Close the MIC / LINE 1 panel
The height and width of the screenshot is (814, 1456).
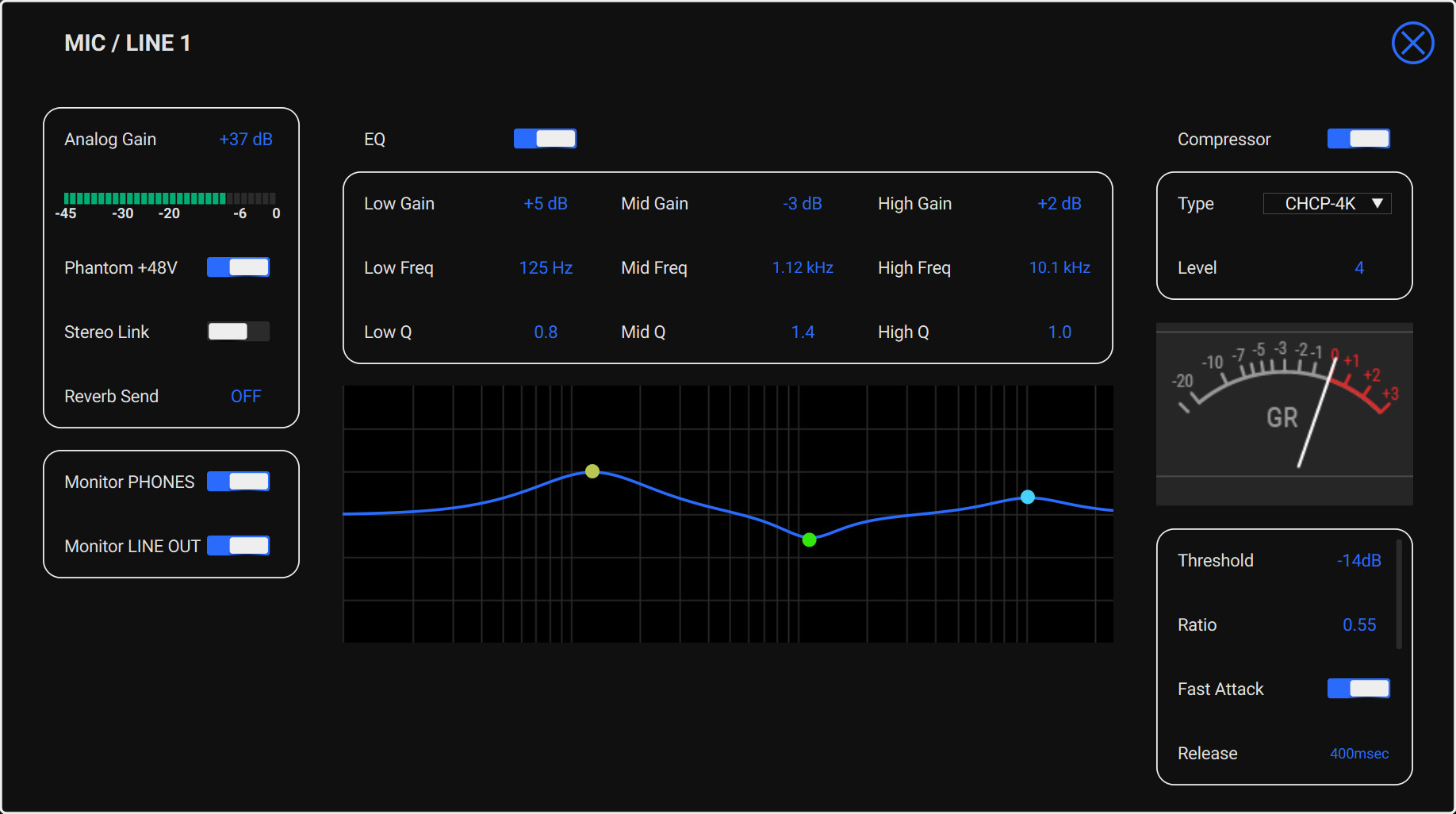pyautogui.click(x=1412, y=43)
